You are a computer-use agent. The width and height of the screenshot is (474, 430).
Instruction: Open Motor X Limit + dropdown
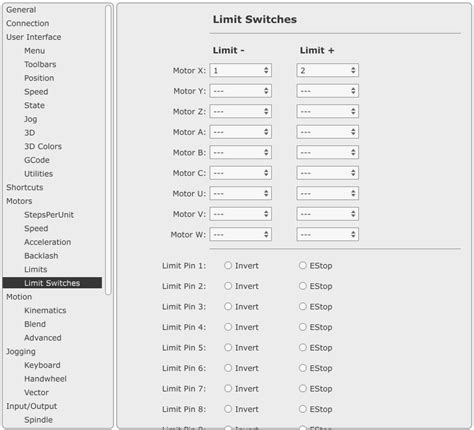(x=327, y=70)
